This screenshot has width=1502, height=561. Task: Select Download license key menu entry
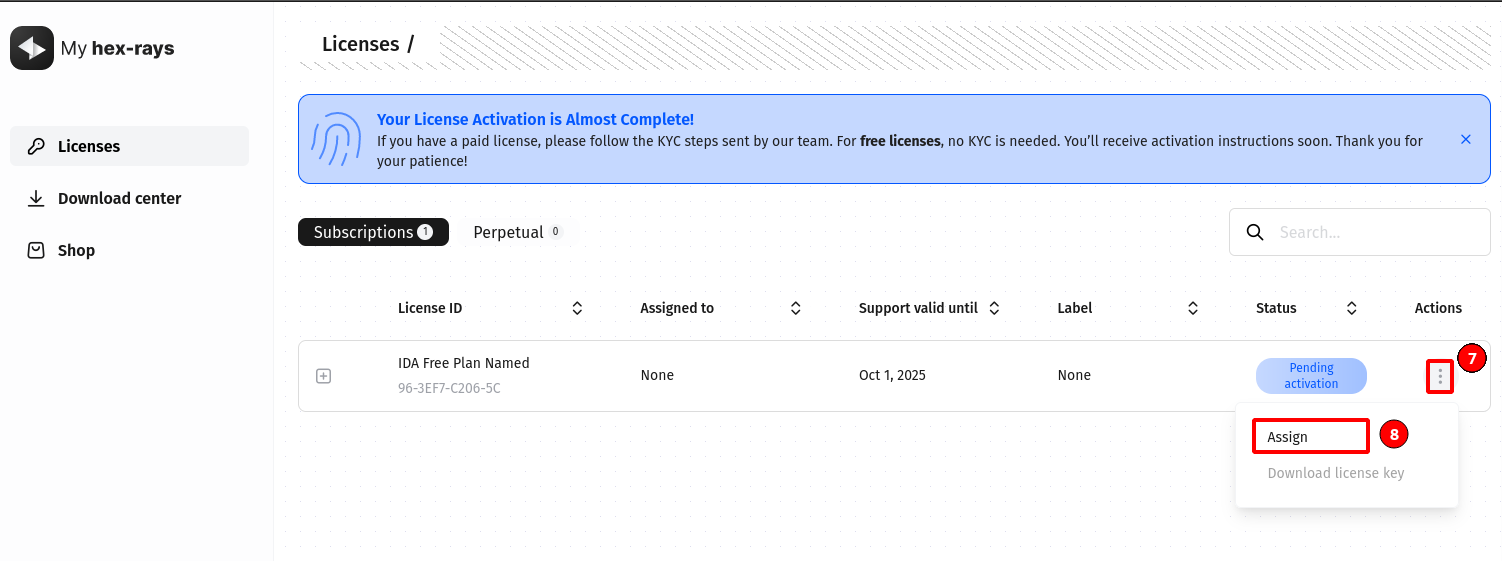pyautogui.click(x=1335, y=473)
